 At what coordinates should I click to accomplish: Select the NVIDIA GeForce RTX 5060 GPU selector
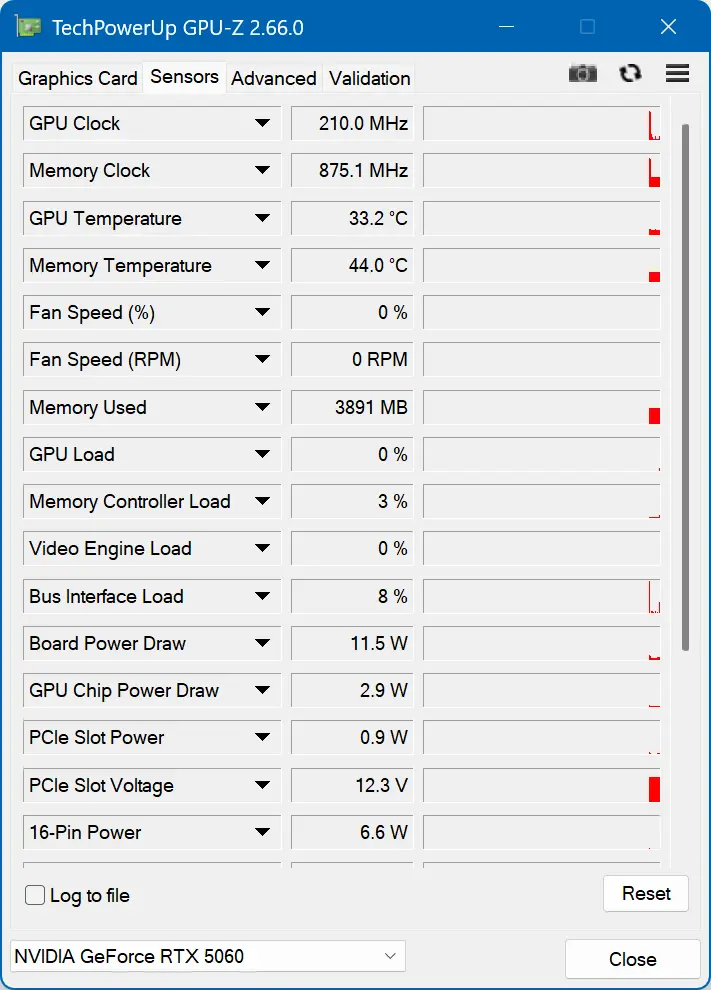click(208, 956)
